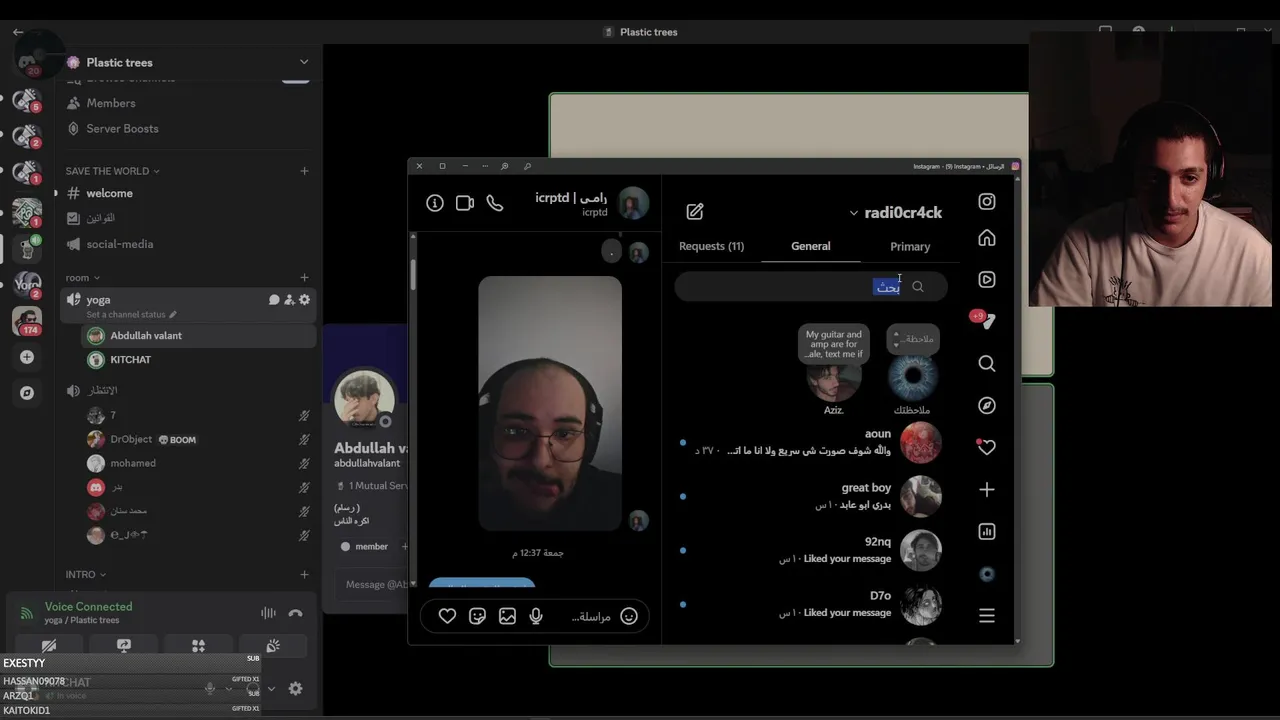
Task: Open Instagram Home from the sidebar
Action: 987,238
